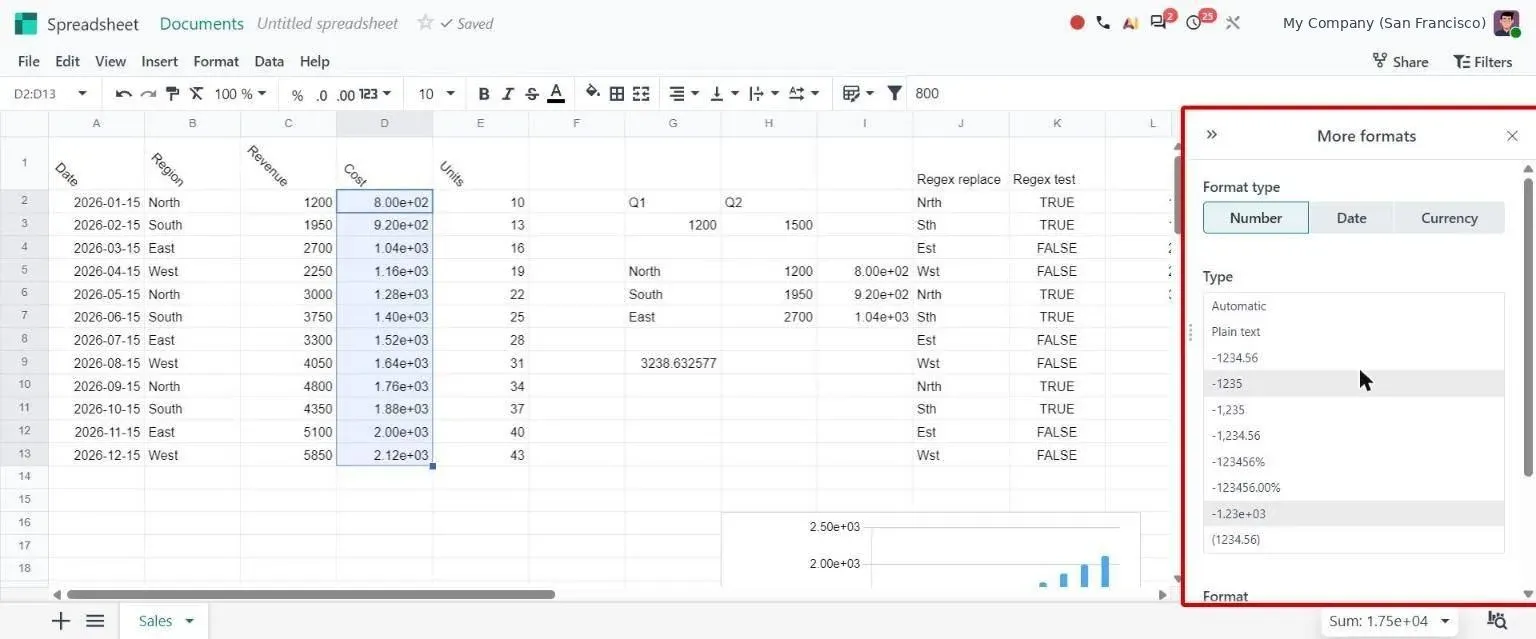Toggle strikethrough formatting
The image size is (1536, 639).
(x=532, y=94)
